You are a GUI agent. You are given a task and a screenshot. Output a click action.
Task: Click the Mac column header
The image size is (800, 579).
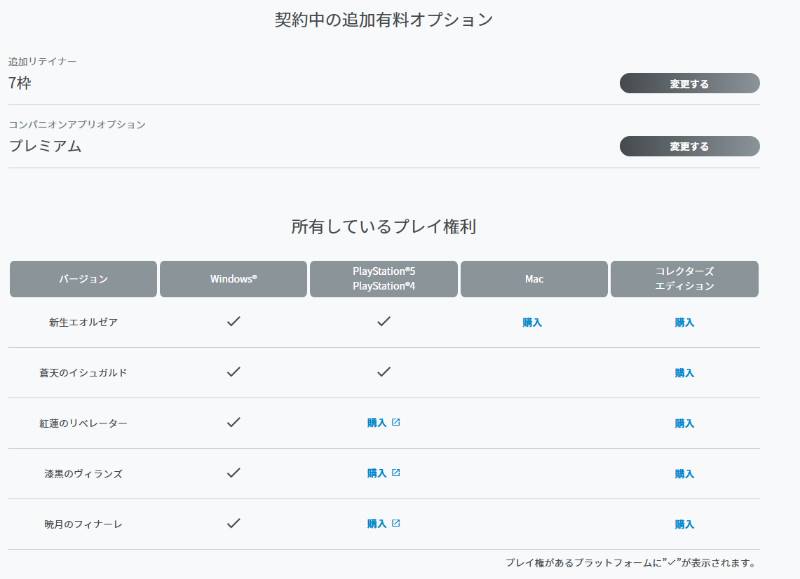pos(534,279)
